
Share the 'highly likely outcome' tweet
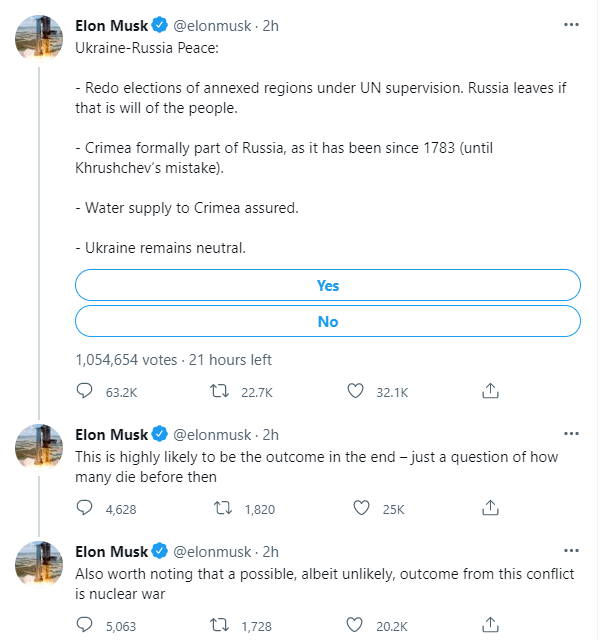(x=490, y=509)
